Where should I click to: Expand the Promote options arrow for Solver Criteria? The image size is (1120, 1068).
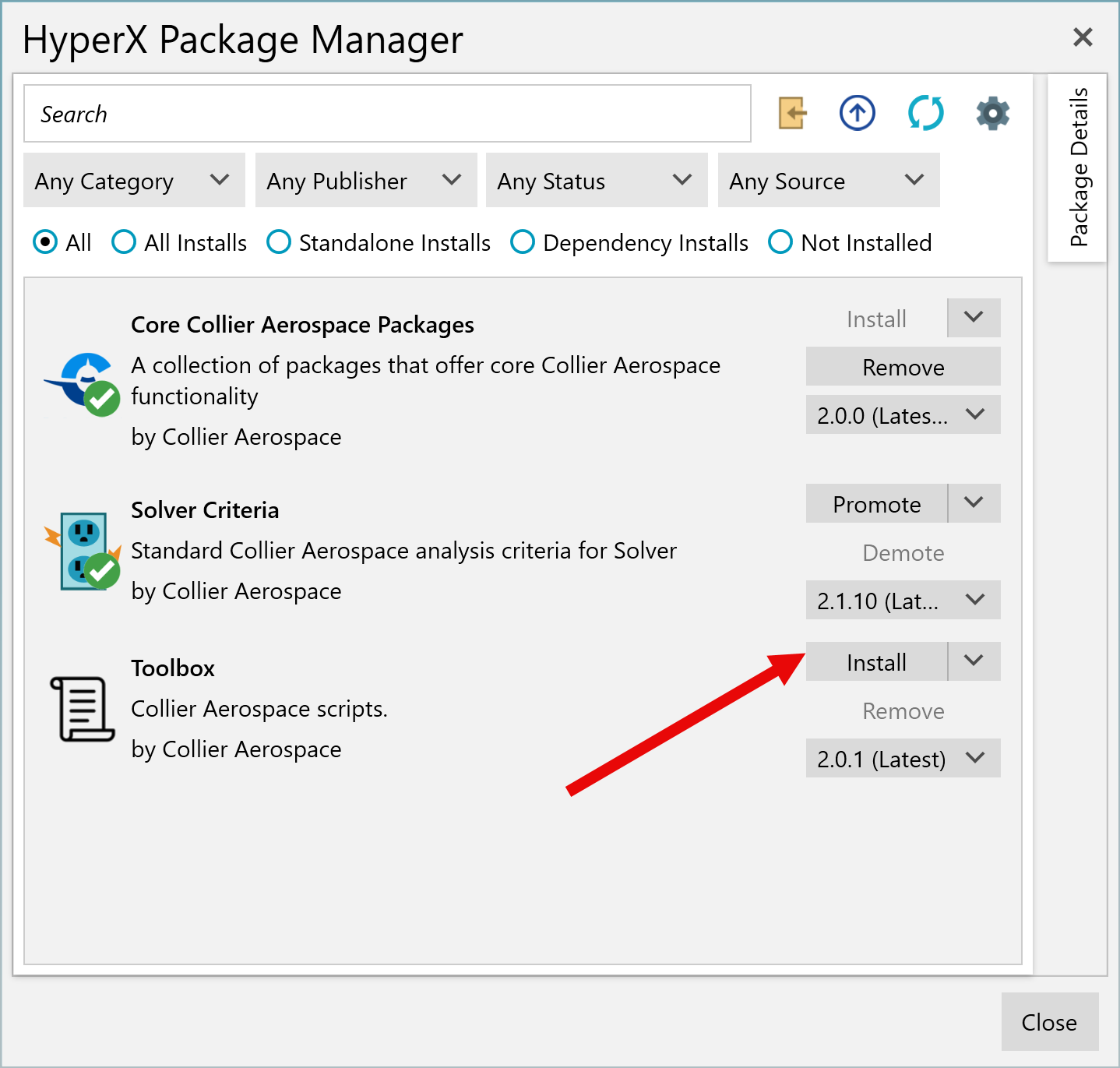(x=974, y=503)
